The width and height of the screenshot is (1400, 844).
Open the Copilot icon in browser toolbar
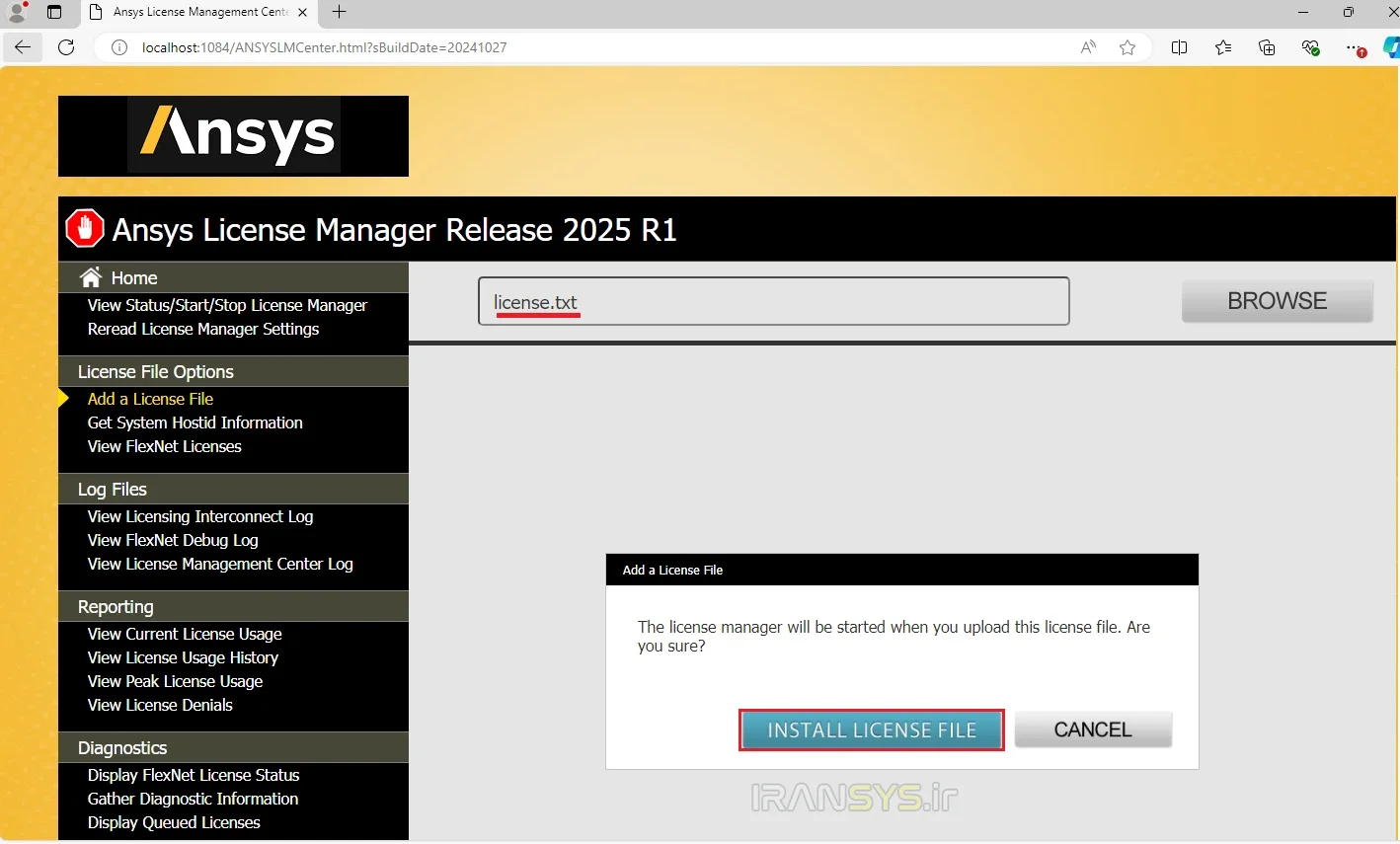(1391, 47)
